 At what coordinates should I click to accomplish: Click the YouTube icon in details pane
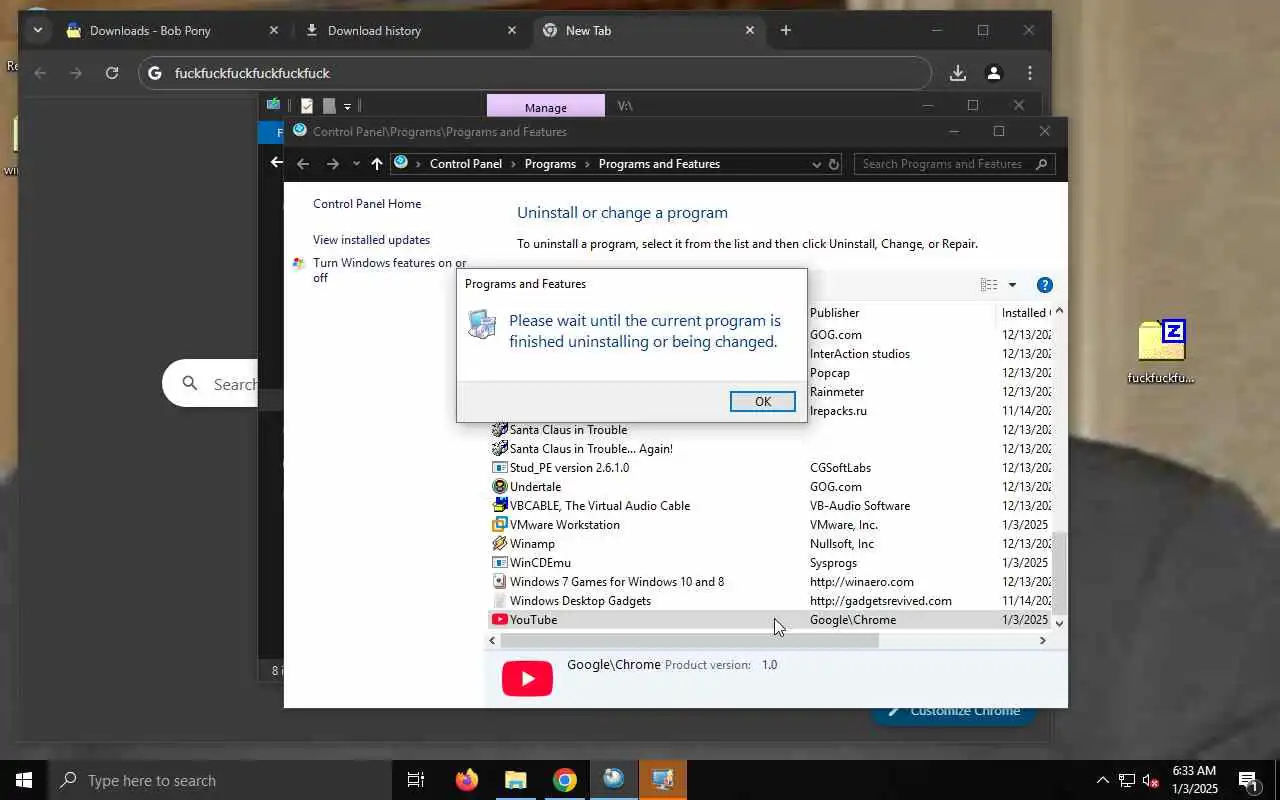click(x=527, y=678)
